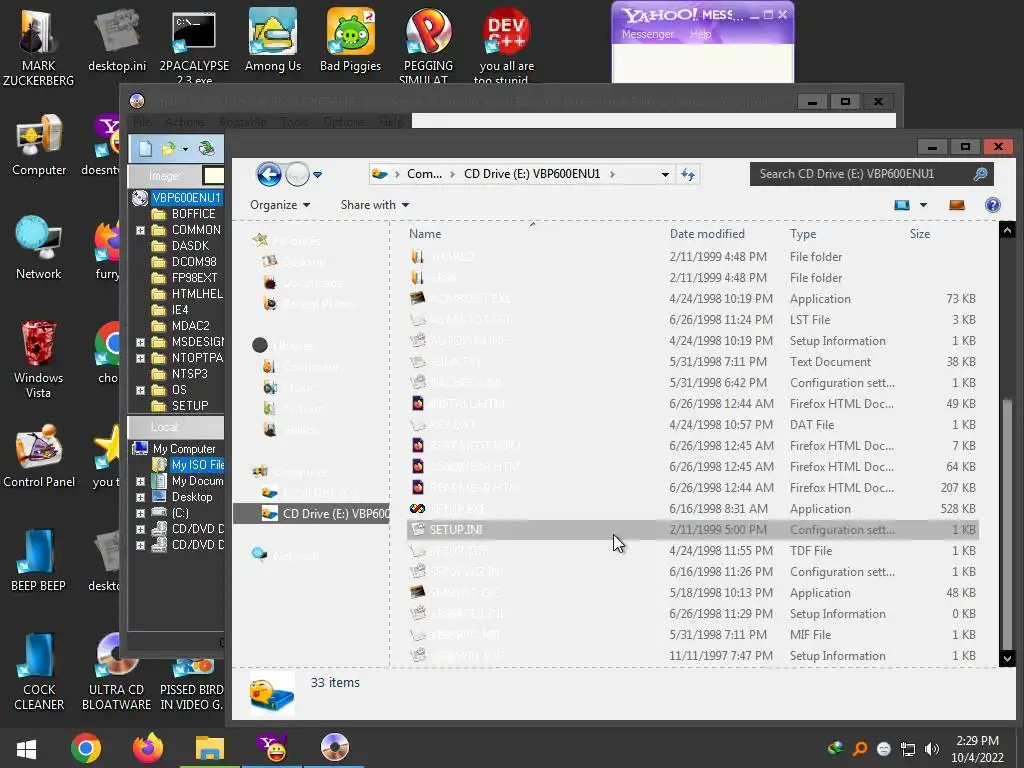This screenshot has width=1024, height=768.
Task: Sort by the Date modified column header
Action: [x=707, y=234]
